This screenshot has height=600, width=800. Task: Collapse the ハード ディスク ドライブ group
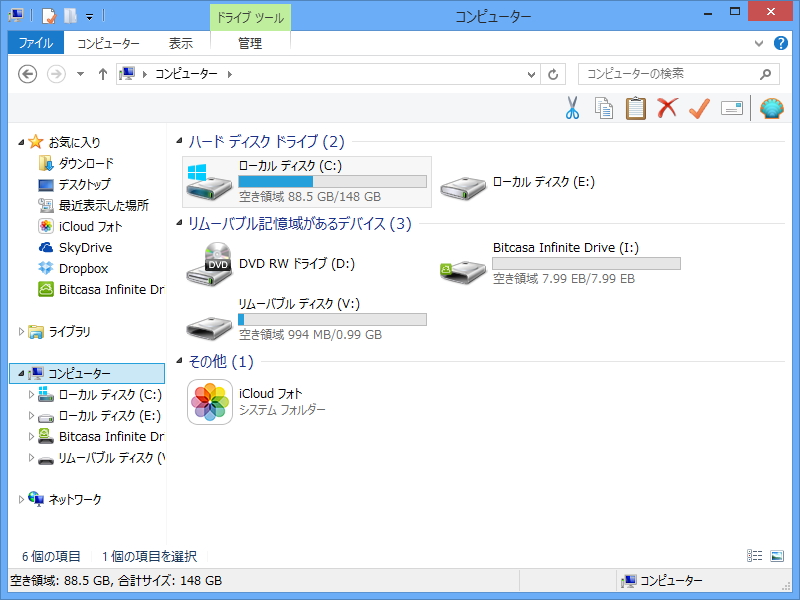(x=179, y=141)
